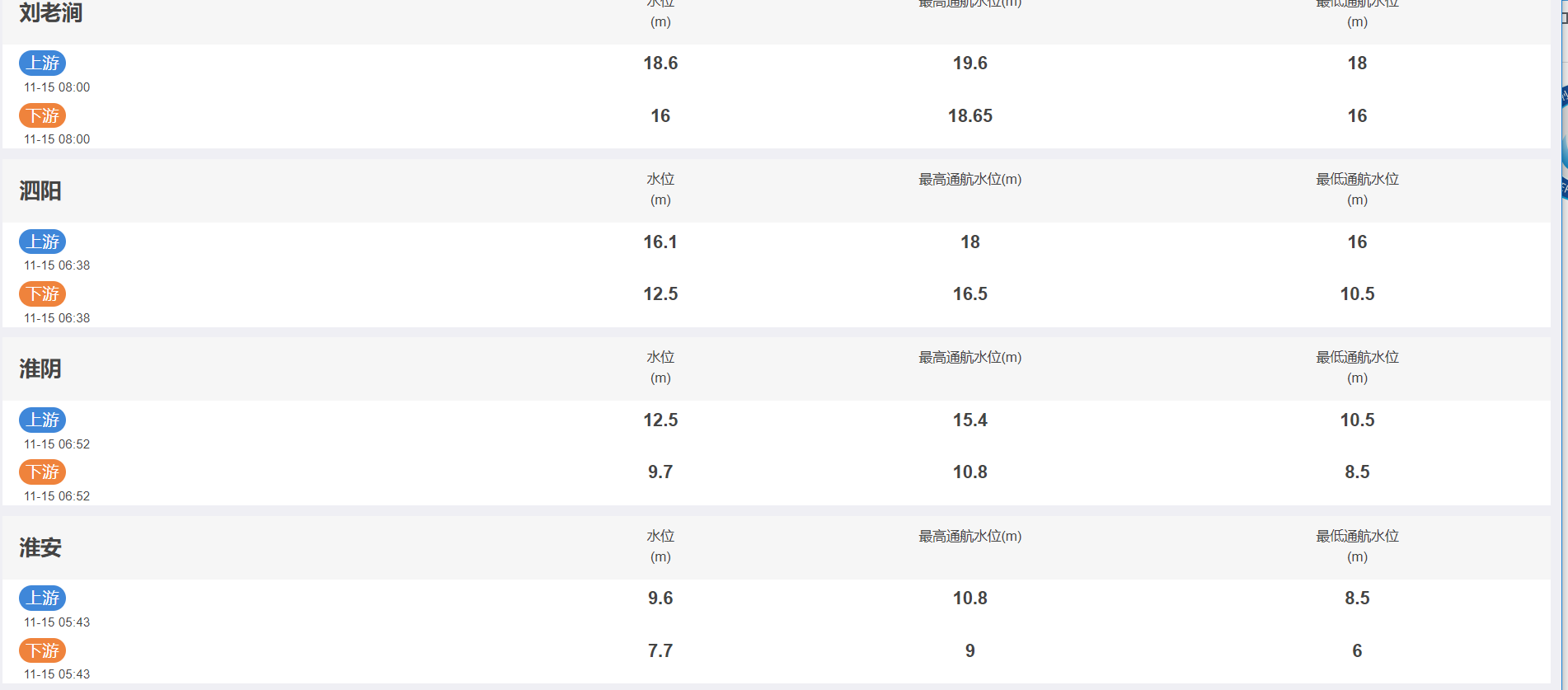Select the 上游 badge for 淮安
This screenshot has width=1568, height=690.
point(42,598)
